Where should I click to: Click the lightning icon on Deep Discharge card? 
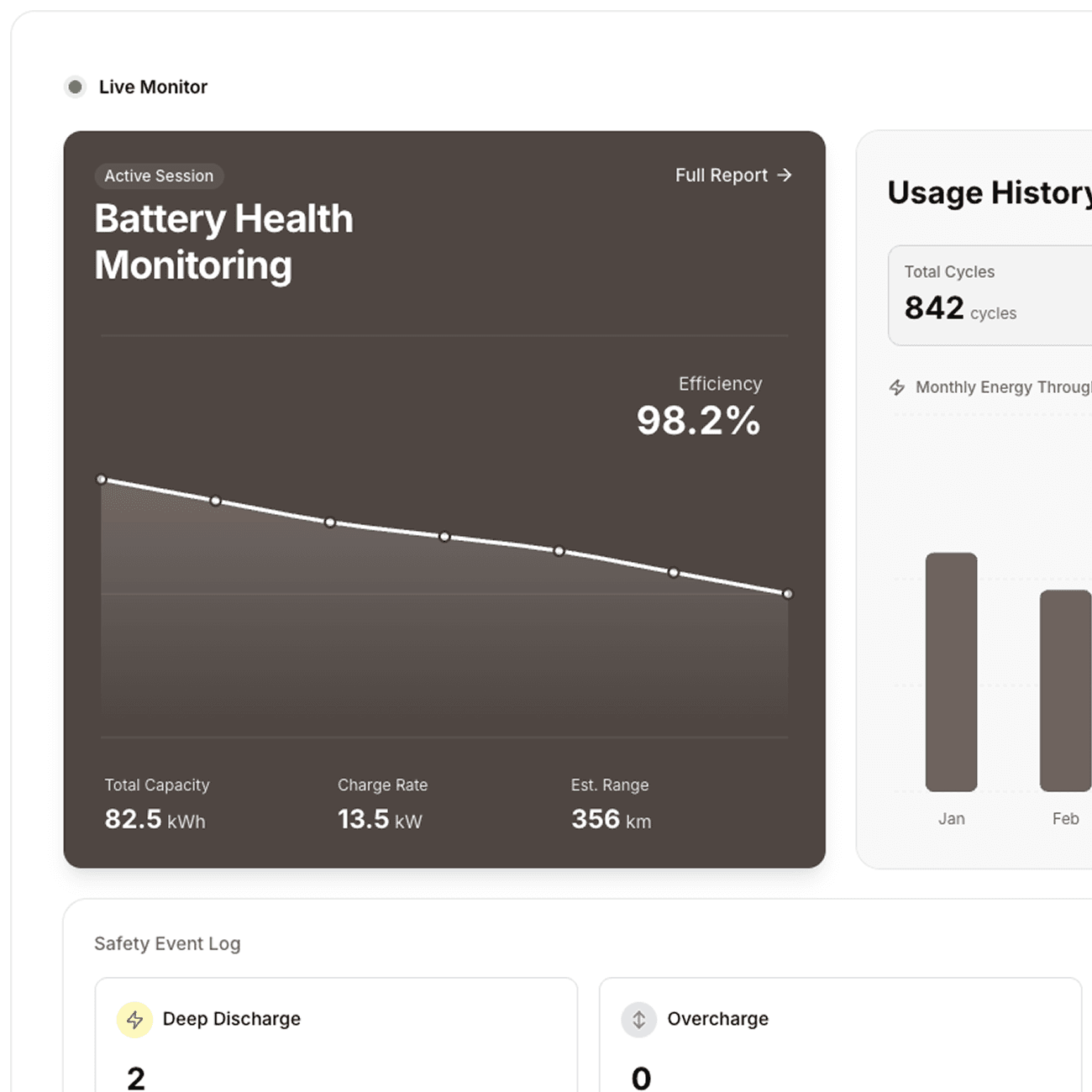point(134,1019)
